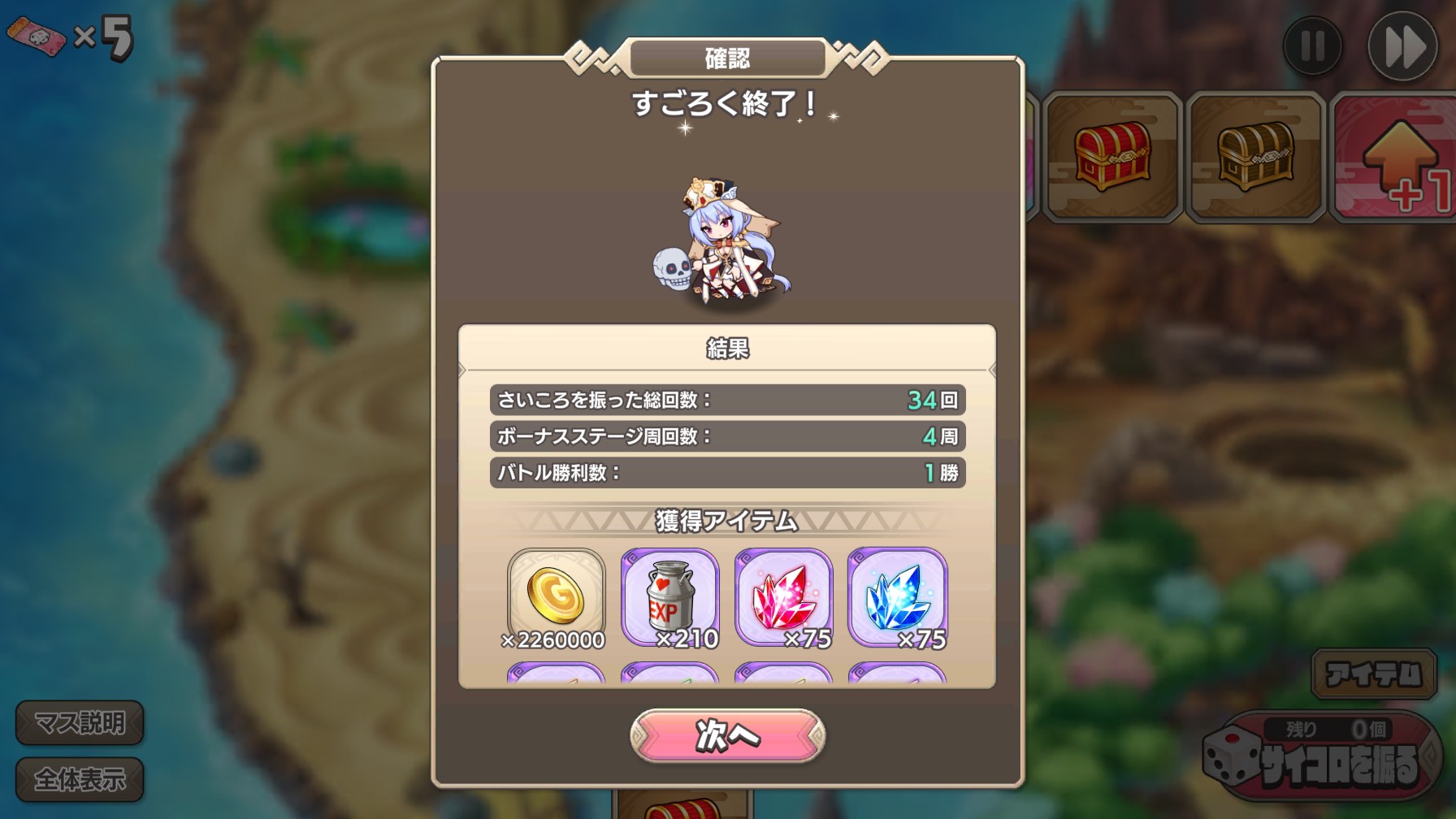Click the dice roll total count row
This screenshot has width=1456, height=819.
click(x=727, y=400)
